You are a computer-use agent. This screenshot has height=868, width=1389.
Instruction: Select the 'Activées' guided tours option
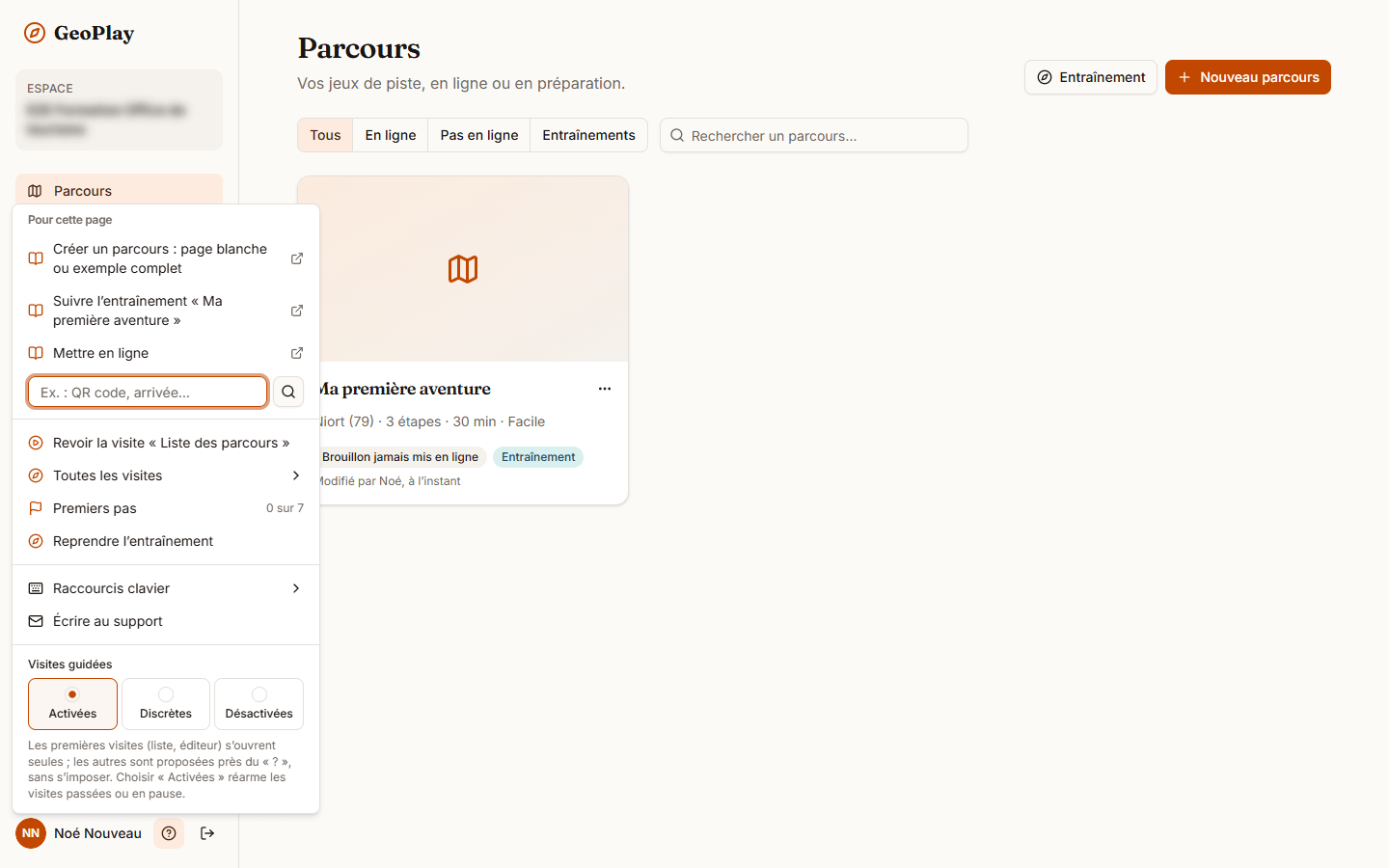point(72,704)
